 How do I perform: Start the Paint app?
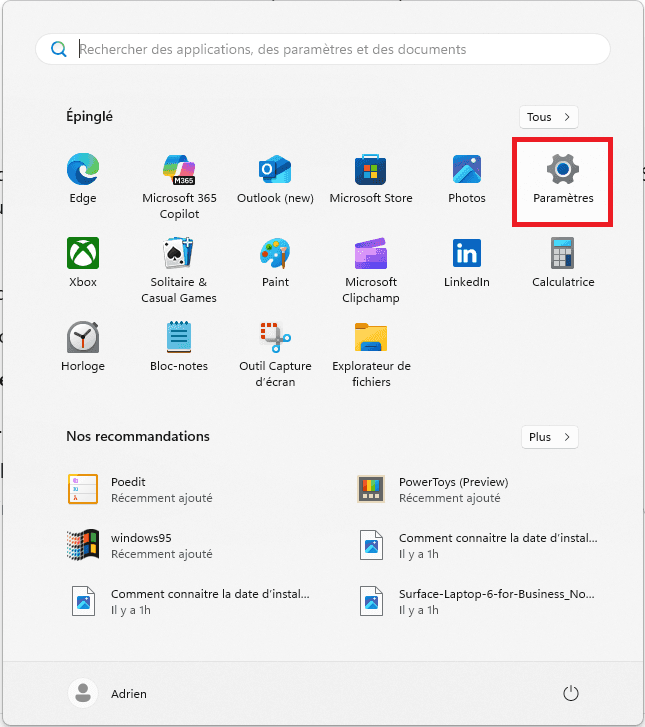click(275, 253)
